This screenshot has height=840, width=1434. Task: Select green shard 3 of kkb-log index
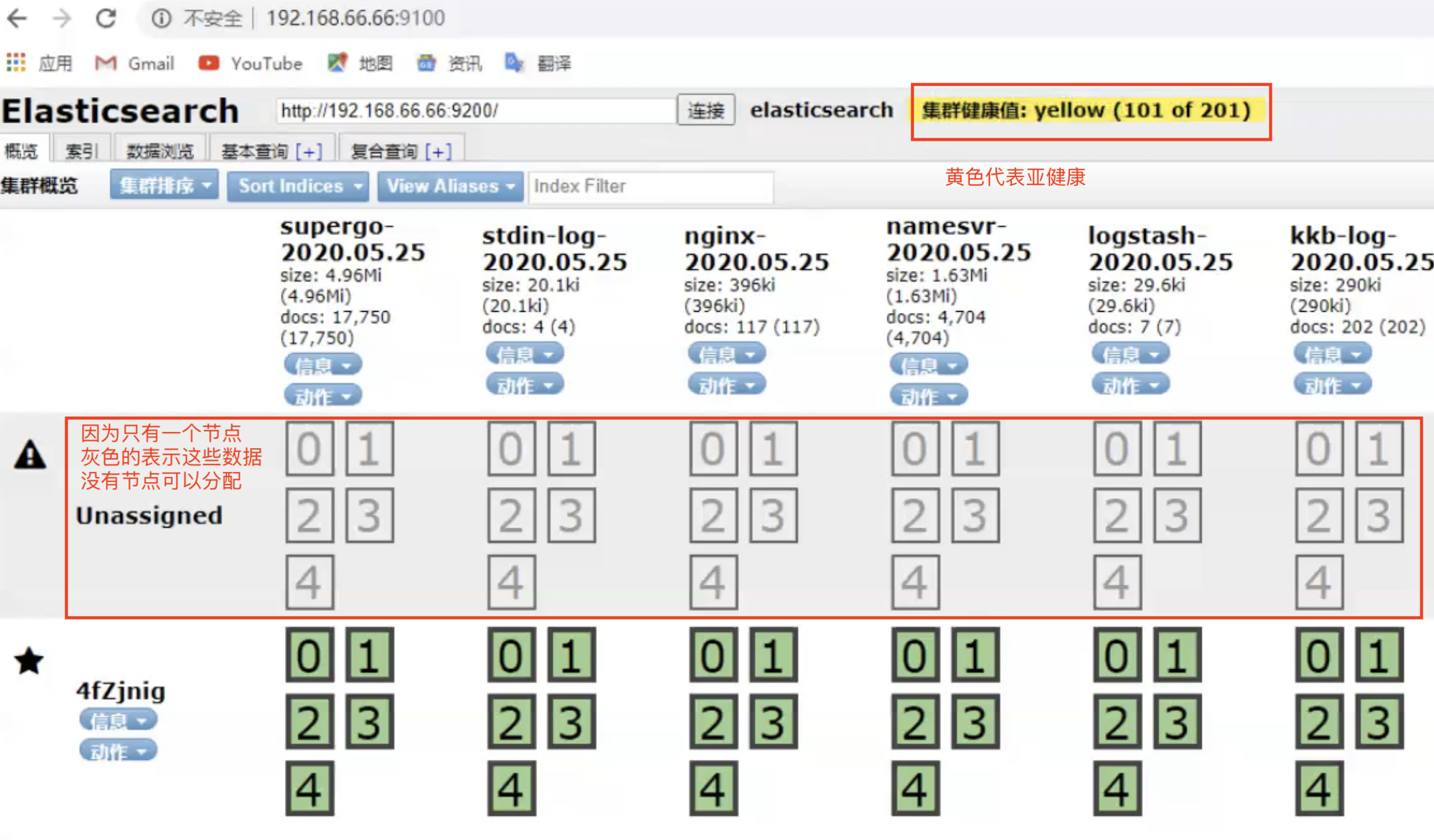(x=1380, y=722)
